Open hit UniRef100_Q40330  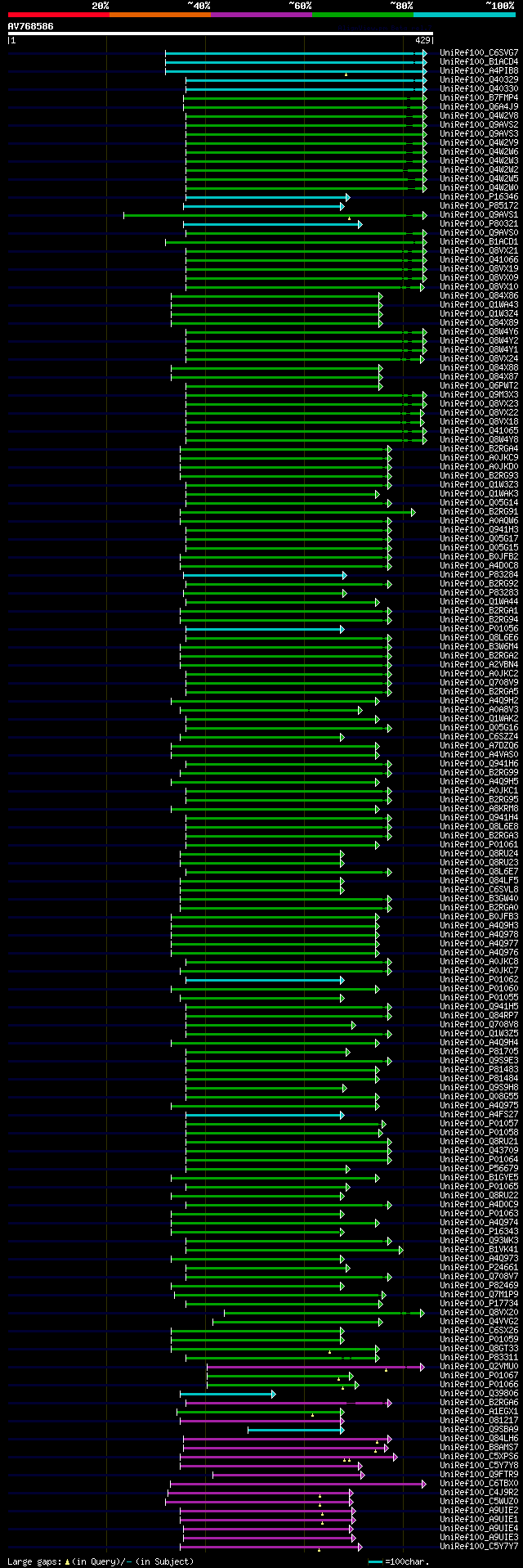pos(479,88)
